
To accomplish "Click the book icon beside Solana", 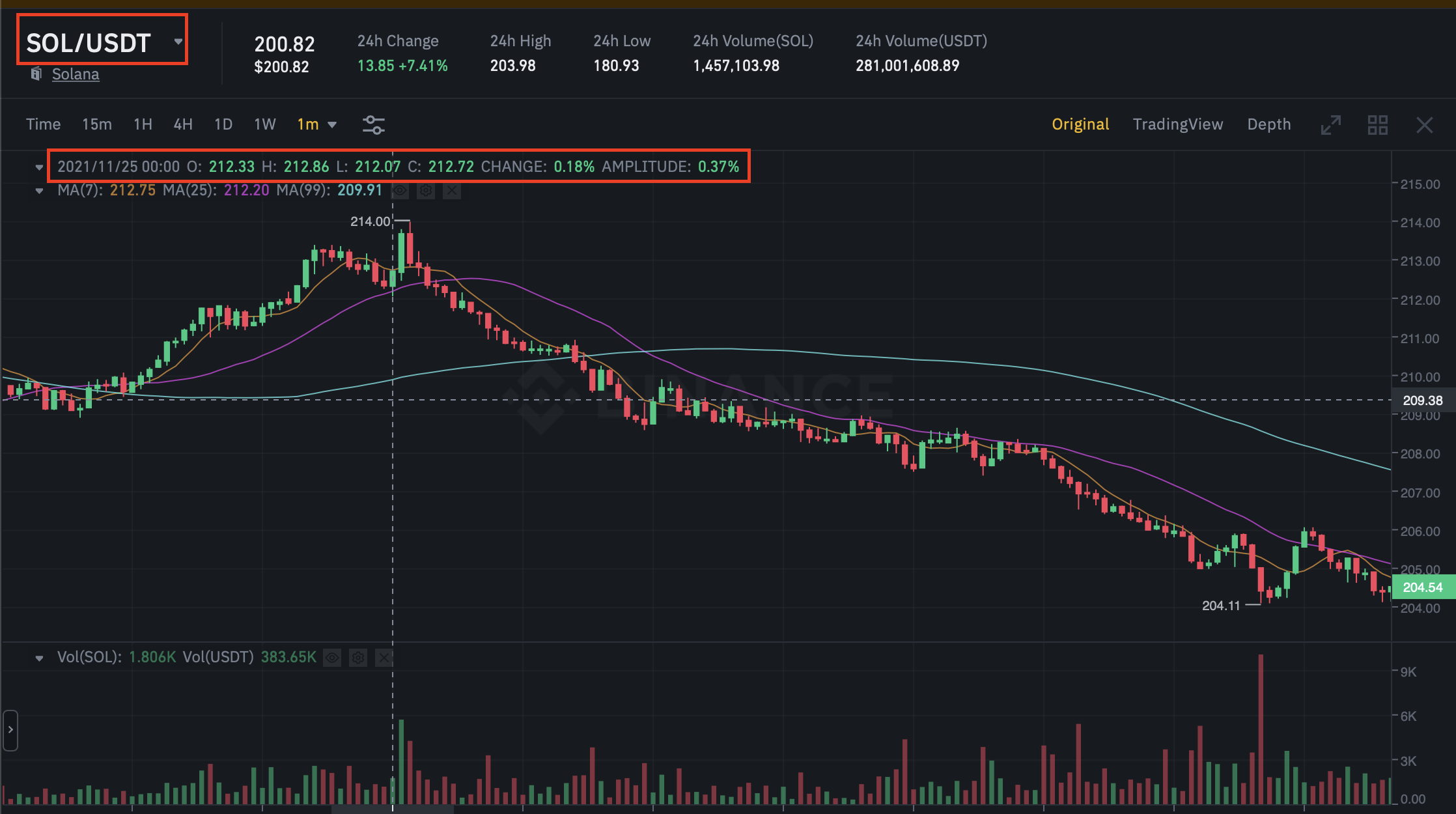I will [37, 74].
